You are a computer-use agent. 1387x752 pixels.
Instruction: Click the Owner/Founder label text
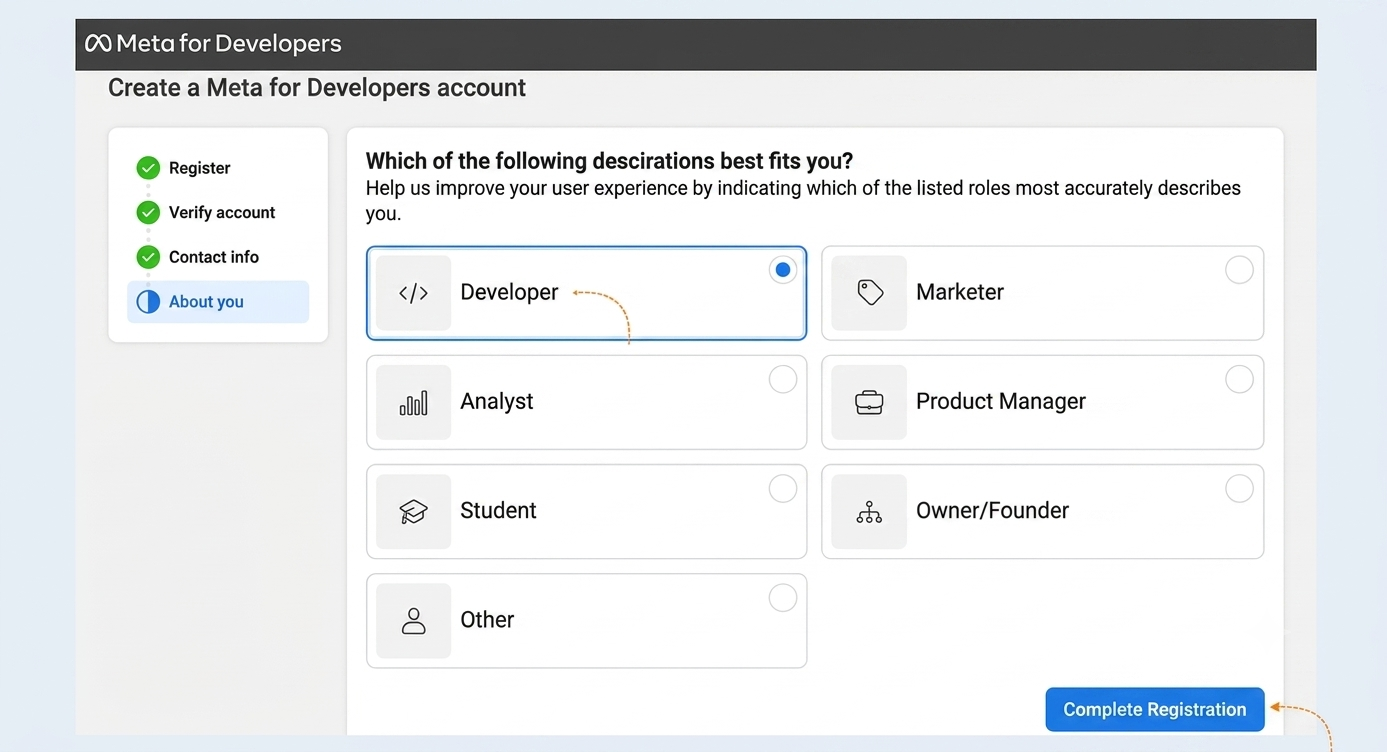[x=993, y=510]
